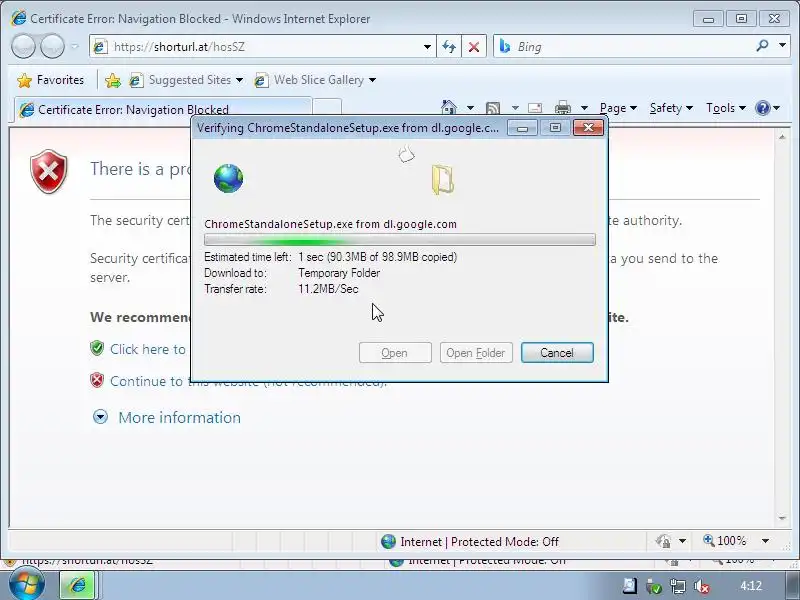Click the magnifier search icon

pyautogui.click(x=762, y=46)
